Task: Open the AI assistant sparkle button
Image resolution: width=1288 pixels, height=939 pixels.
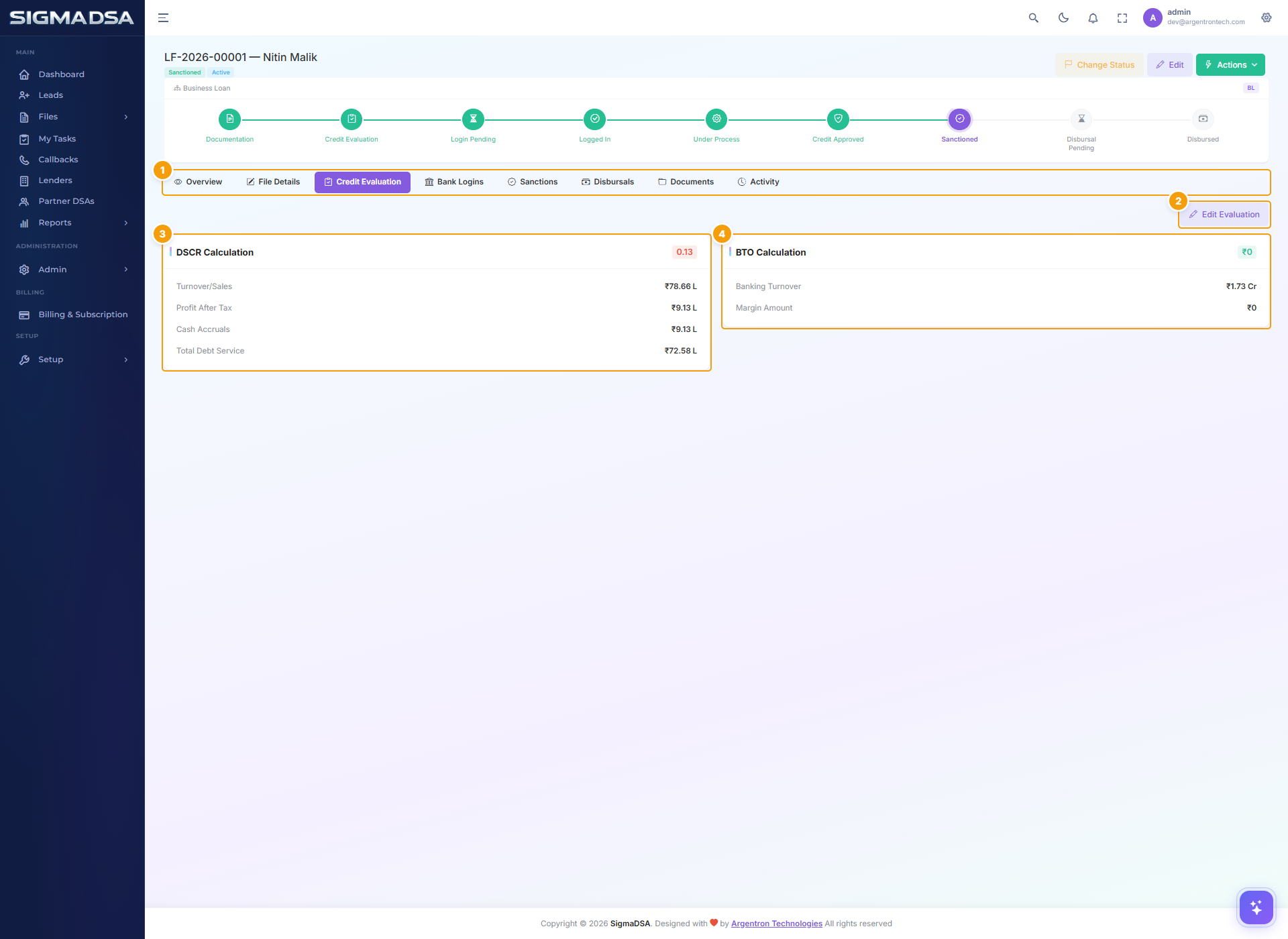Action: (x=1256, y=907)
